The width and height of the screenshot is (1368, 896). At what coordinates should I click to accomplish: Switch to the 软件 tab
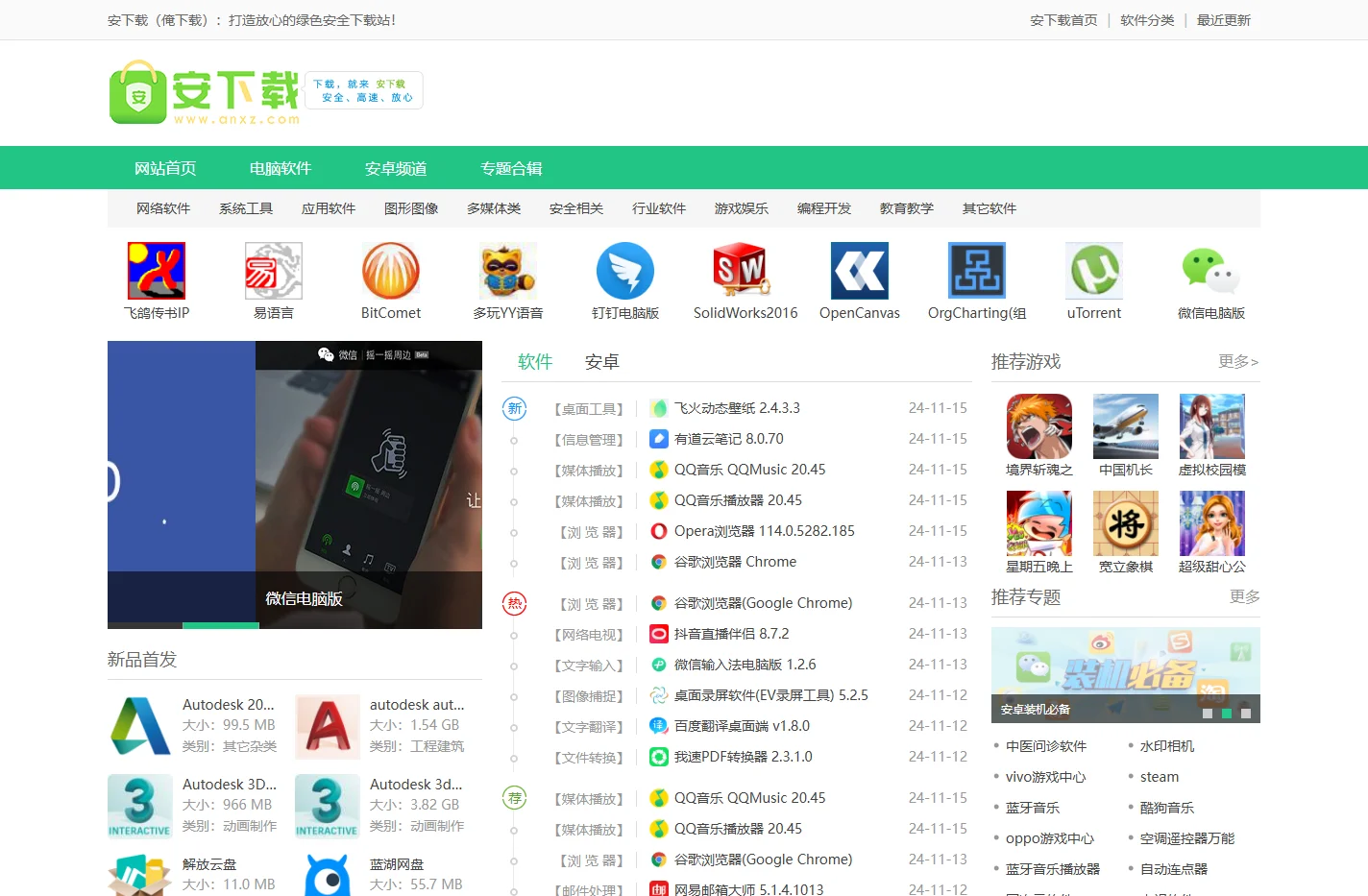535,362
